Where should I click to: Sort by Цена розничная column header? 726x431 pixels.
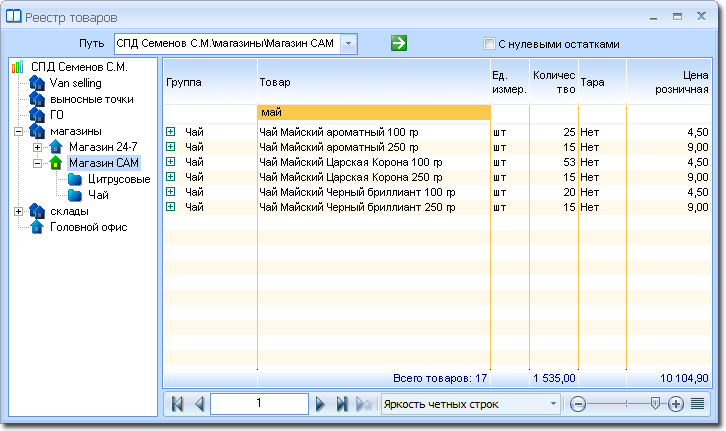click(669, 82)
